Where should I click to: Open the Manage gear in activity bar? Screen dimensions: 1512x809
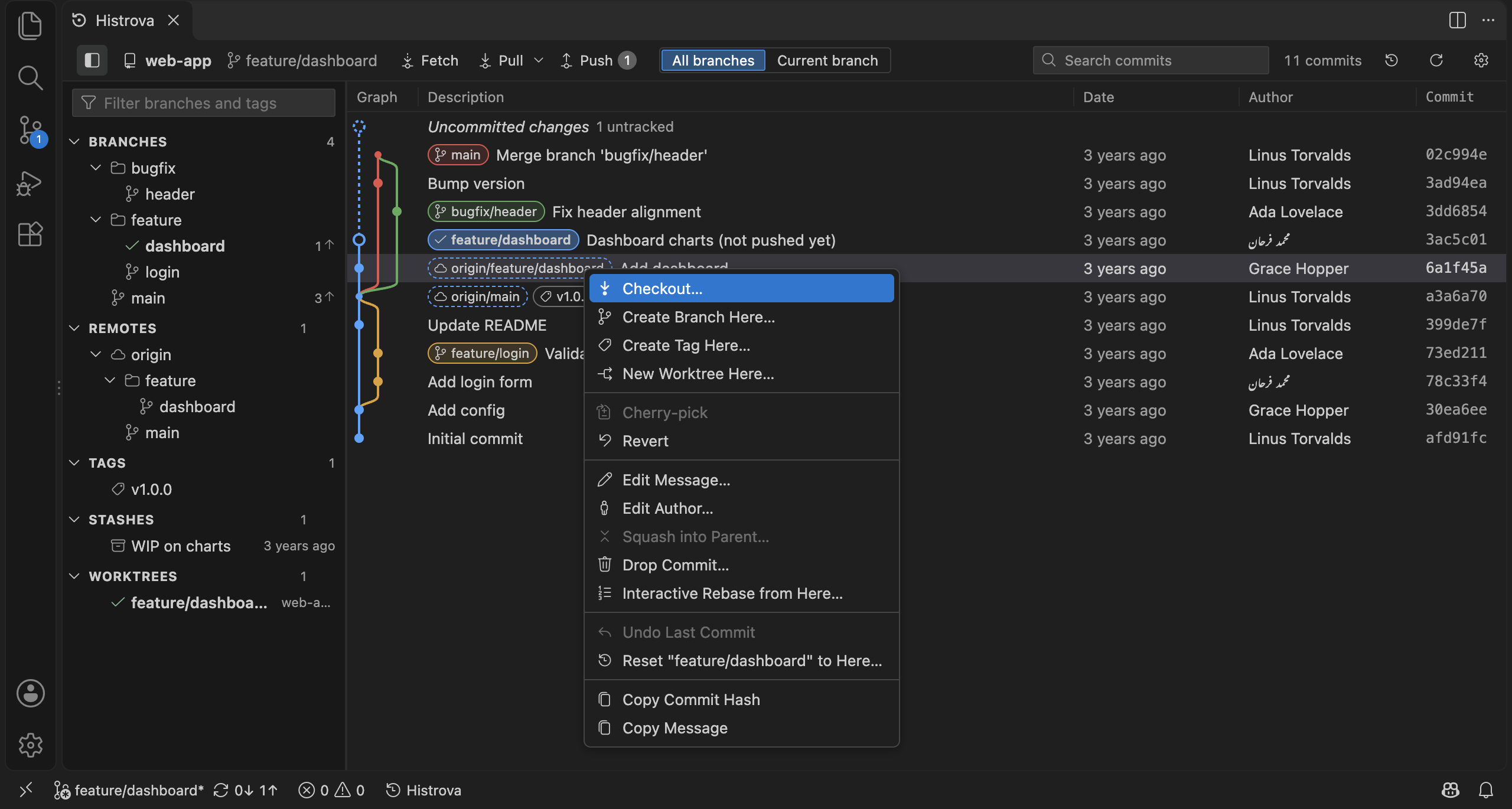tap(30, 745)
